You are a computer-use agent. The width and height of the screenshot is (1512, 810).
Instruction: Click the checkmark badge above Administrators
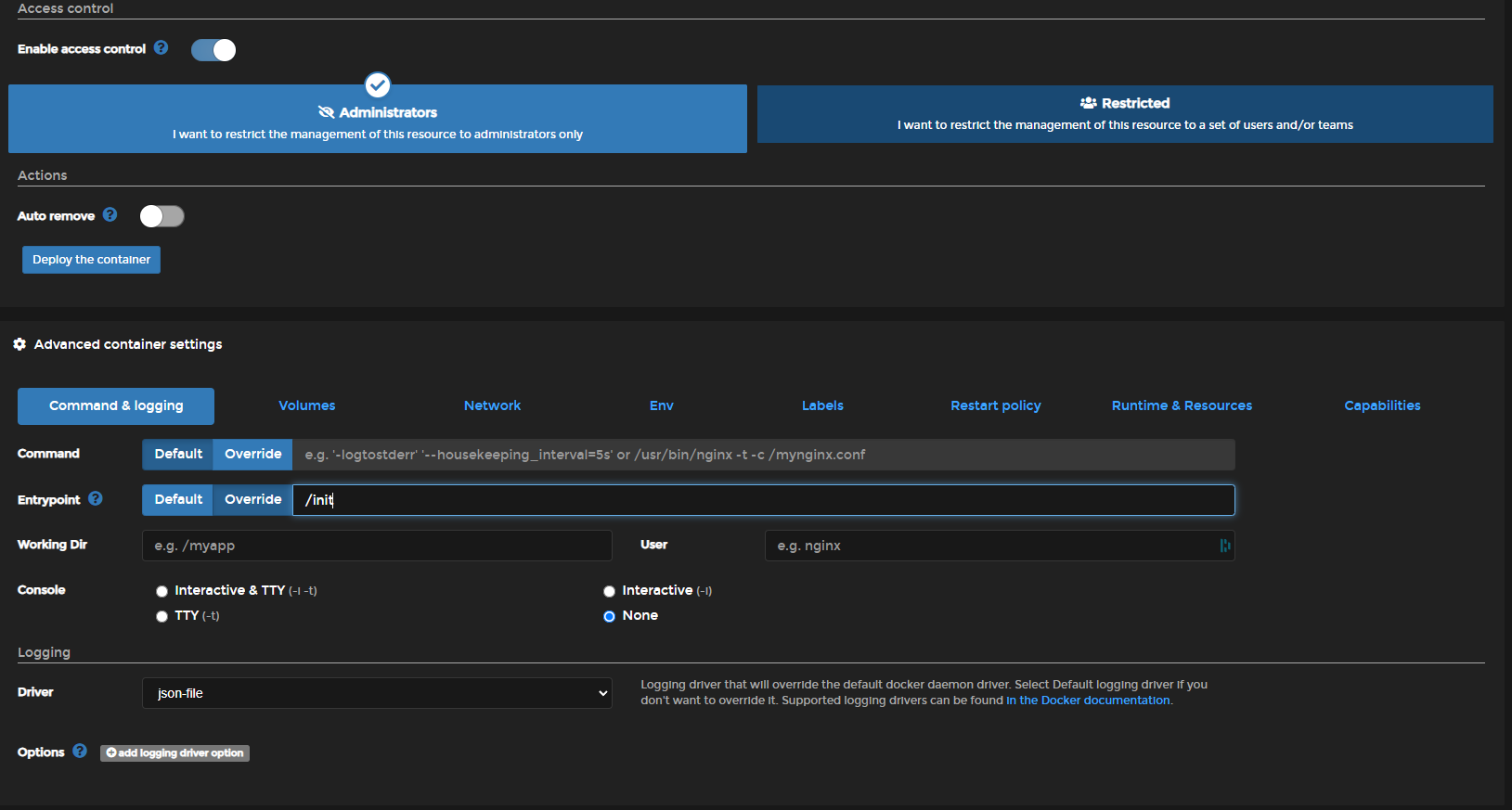click(378, 85)
